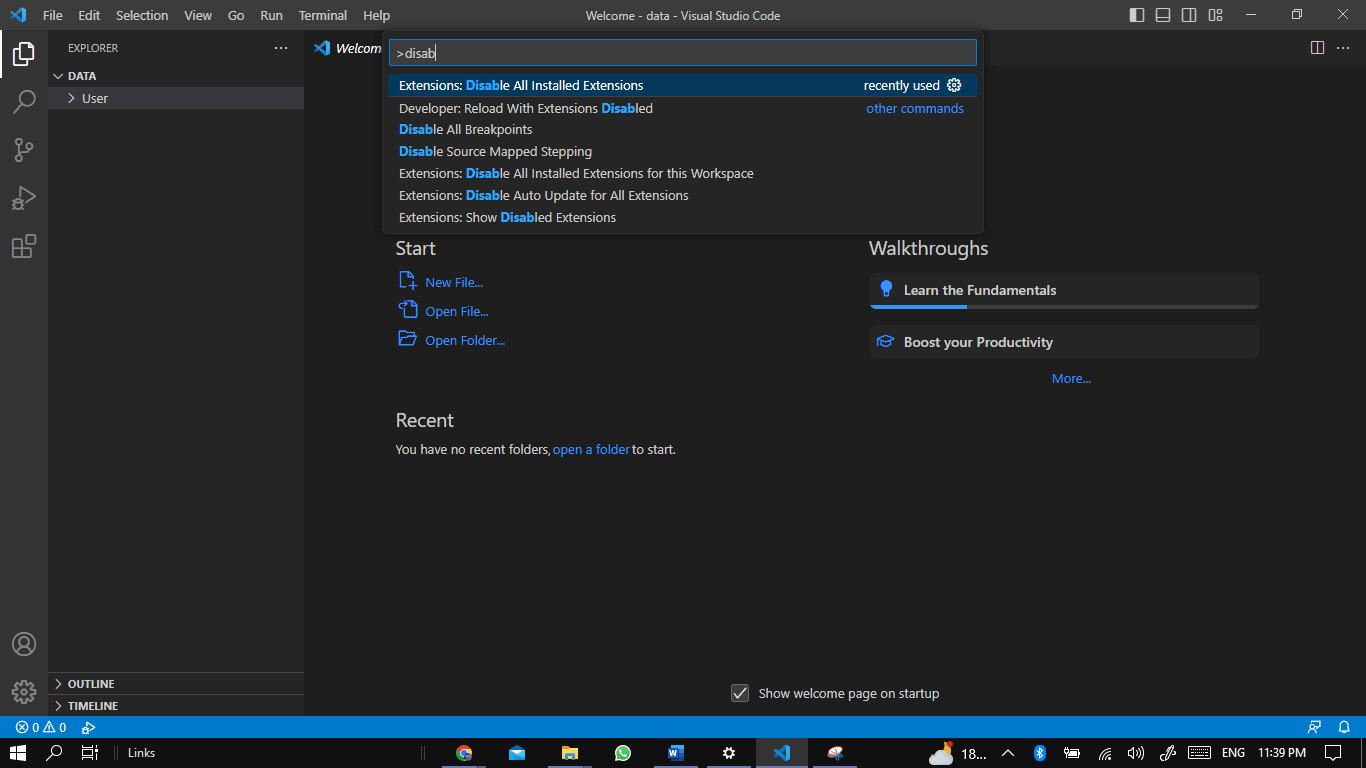Open the Extensions view in activity bar
The image size is (1366, 768).
(24, 246)
